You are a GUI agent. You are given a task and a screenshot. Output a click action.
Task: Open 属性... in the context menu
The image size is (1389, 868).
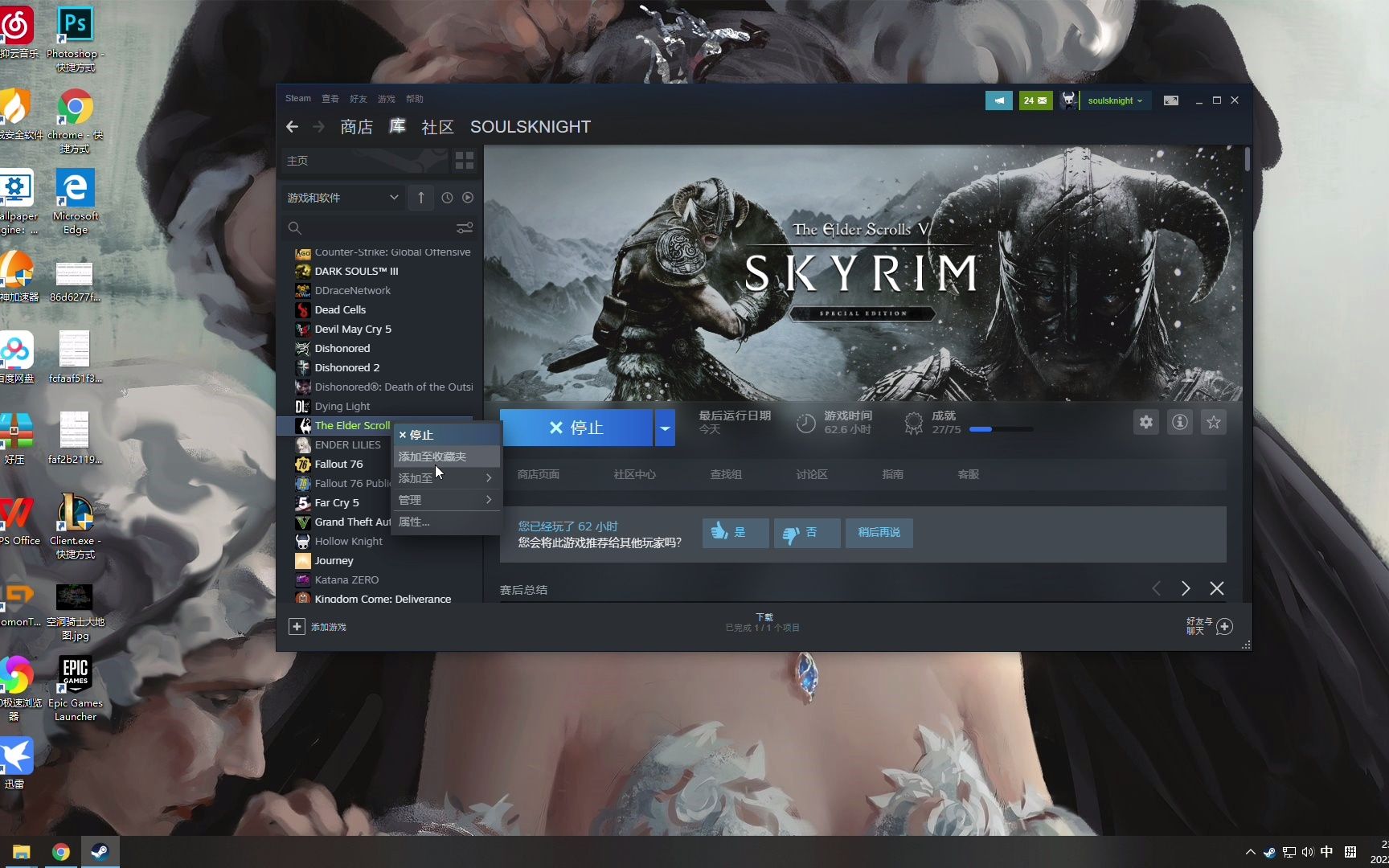446,522
